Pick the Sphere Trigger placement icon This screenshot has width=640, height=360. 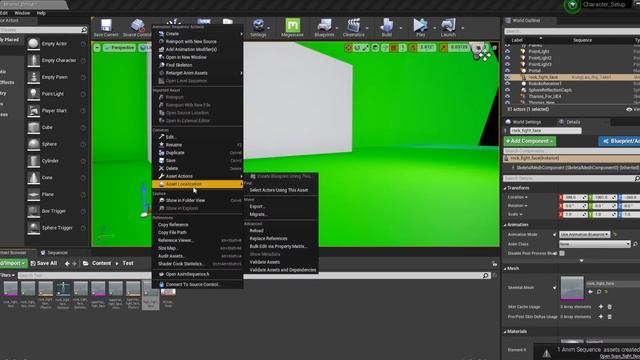33,228
